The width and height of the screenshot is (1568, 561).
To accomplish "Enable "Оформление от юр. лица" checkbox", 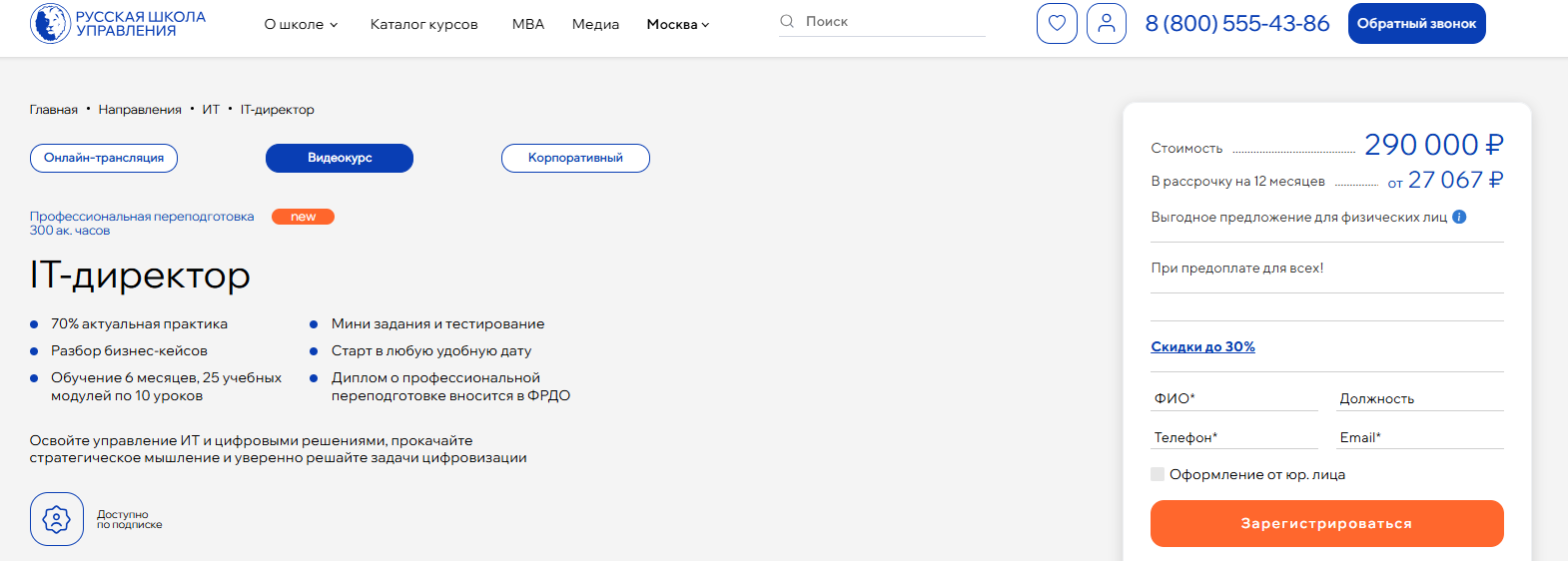I will click(1158, 474).
